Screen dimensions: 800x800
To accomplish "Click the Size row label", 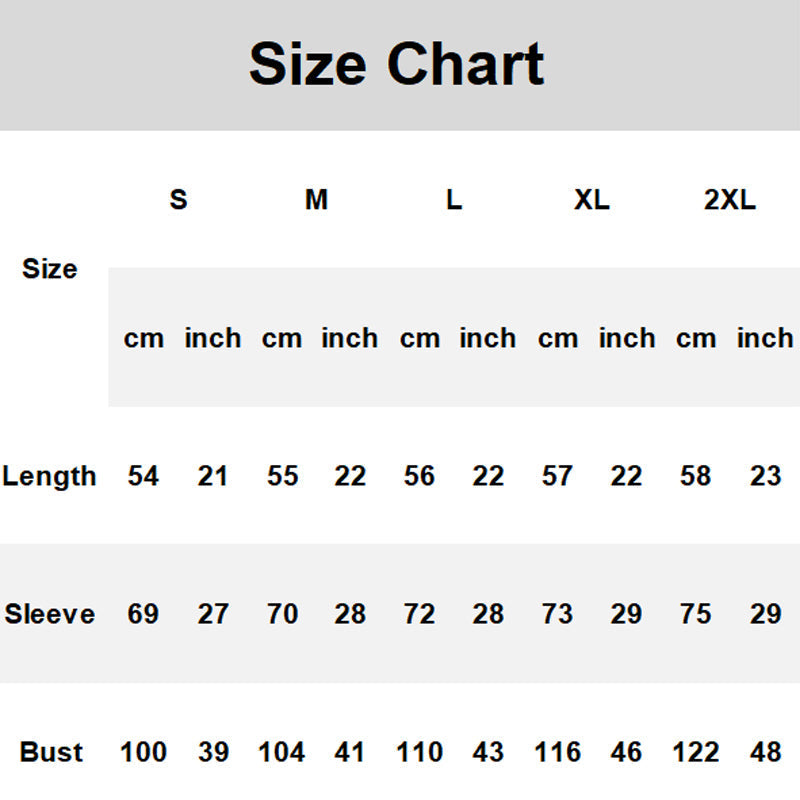I will (x=50, y=269).
